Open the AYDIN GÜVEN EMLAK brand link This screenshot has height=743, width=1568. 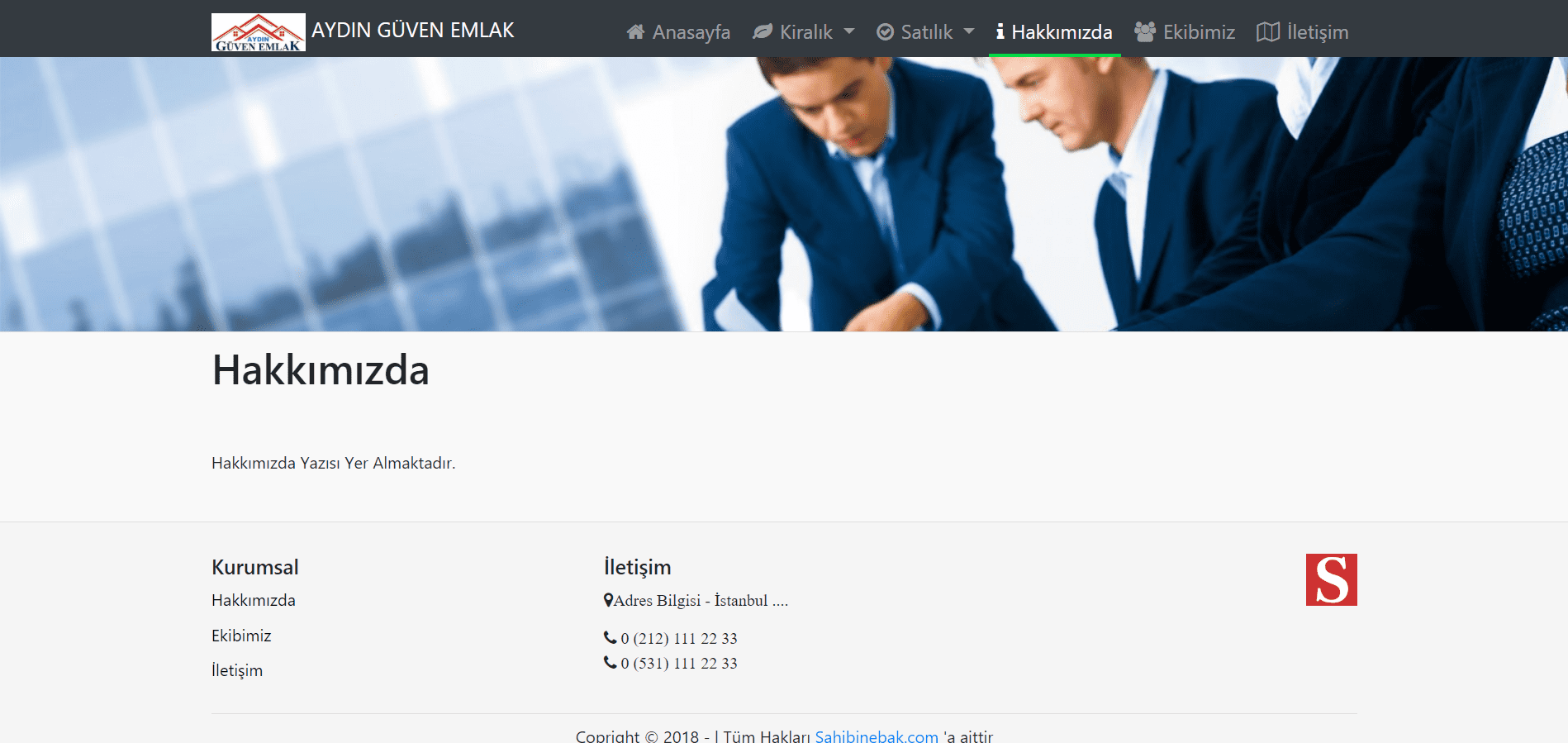tap(412, 31)
